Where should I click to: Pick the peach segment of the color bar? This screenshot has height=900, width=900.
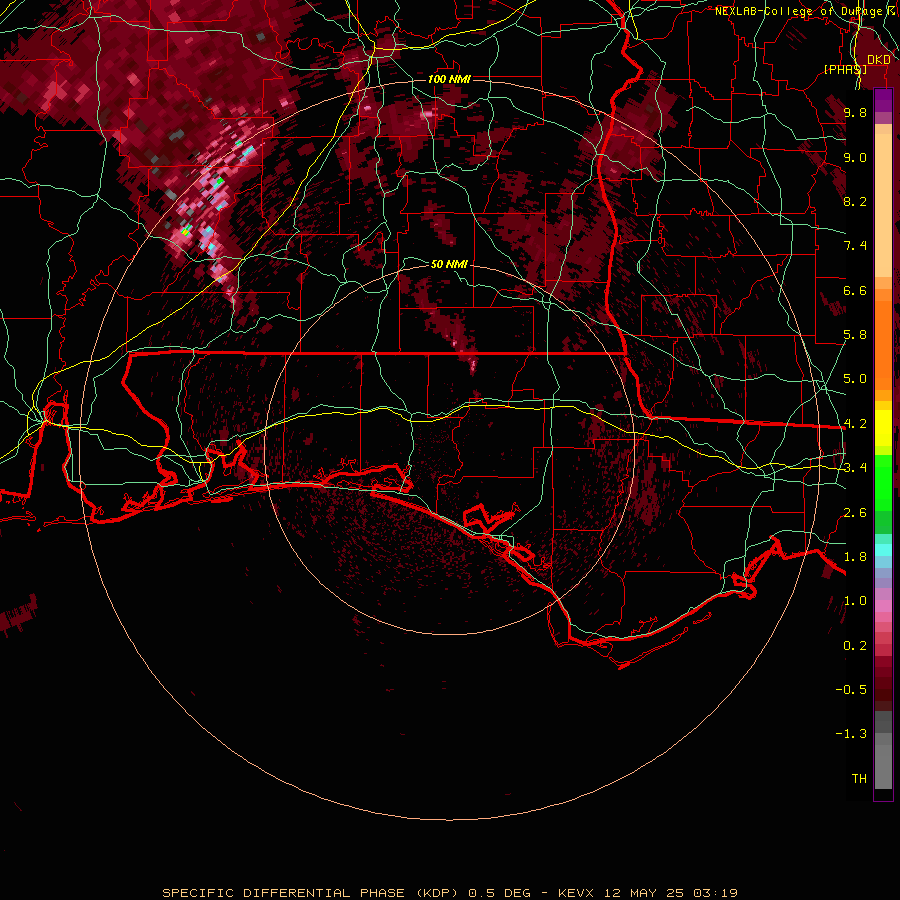click(x=883, y=207)
